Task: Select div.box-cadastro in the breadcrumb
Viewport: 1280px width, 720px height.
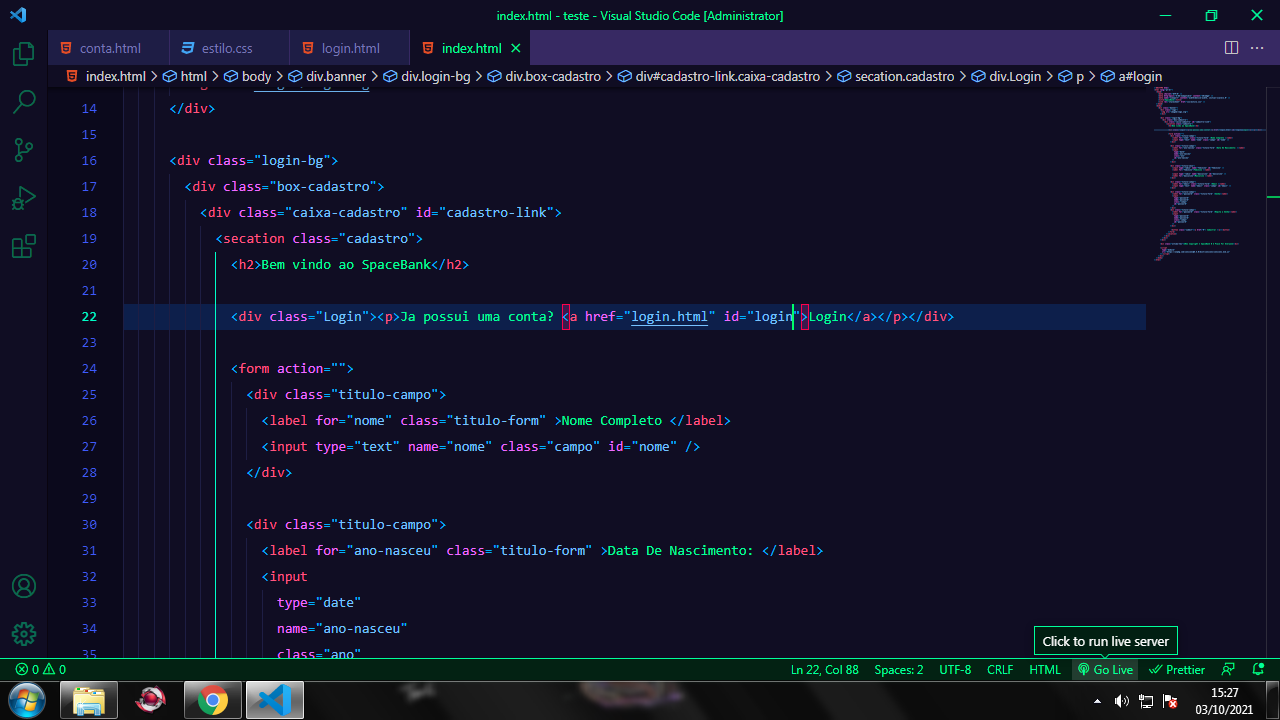Action: click(544, 76)
